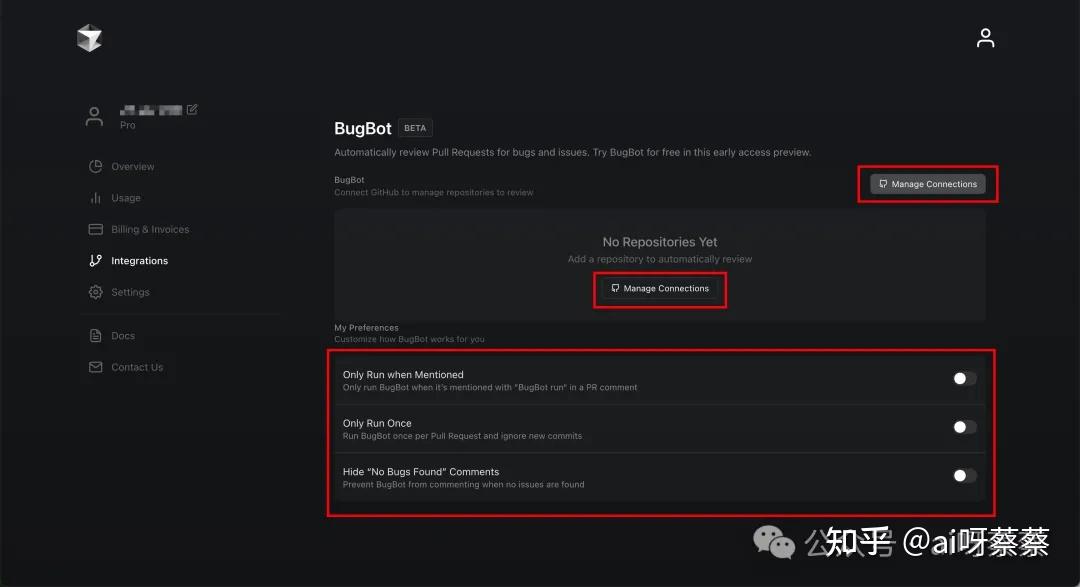The height and width of the screenshot is (587, 1080).
Task: Click the Usage bar chart icon
Action: coord(96,198)
